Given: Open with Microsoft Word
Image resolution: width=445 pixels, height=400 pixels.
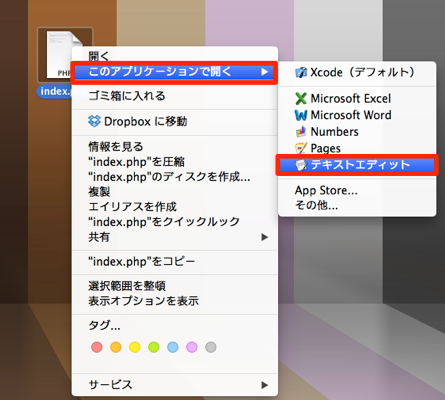Looking at the screenshot, I should tap(357, 115).
